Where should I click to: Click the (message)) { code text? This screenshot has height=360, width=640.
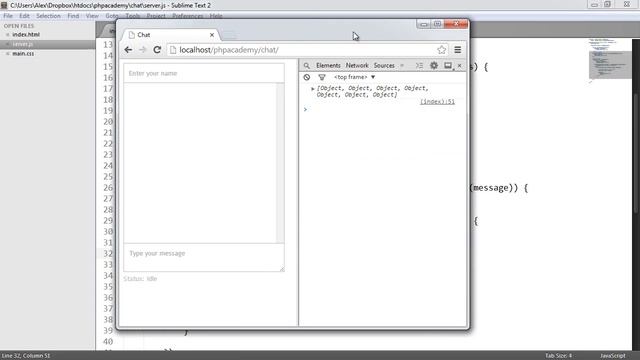coord(499,188)
